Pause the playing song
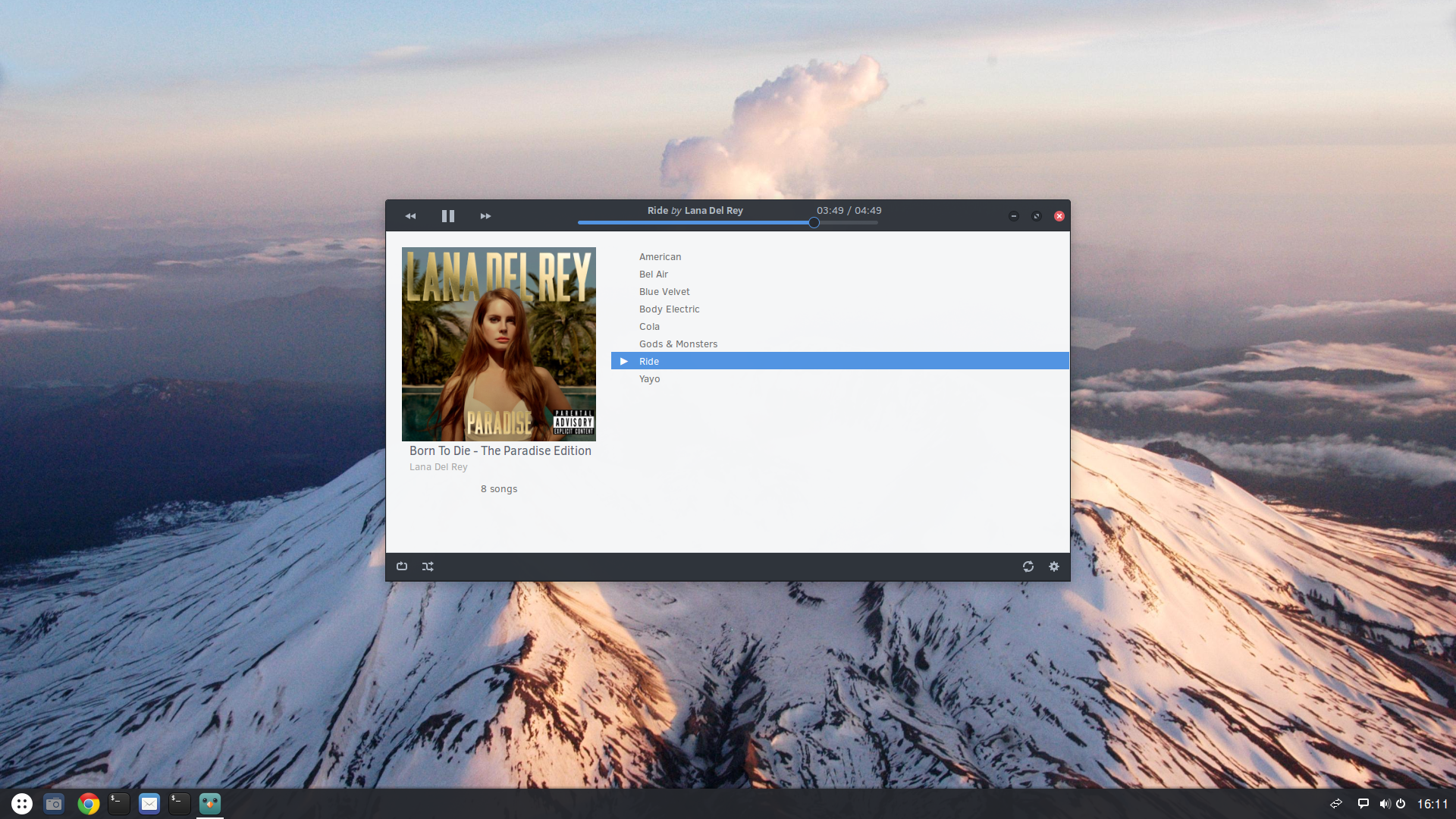This screenshot has width=1456, height=819. 448,216
